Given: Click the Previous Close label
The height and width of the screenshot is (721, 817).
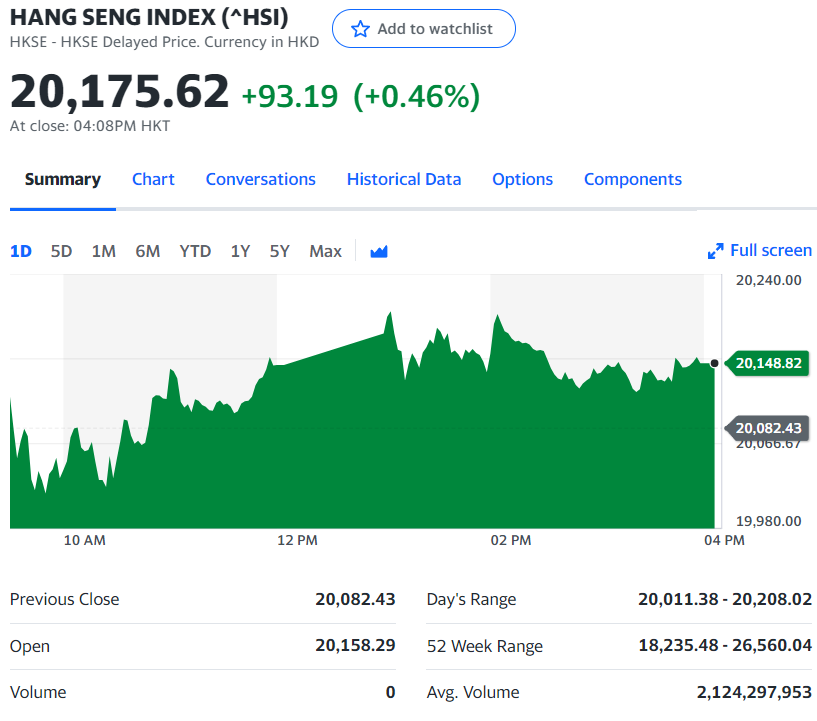Looking at the screenshot, I should point(65,599).
